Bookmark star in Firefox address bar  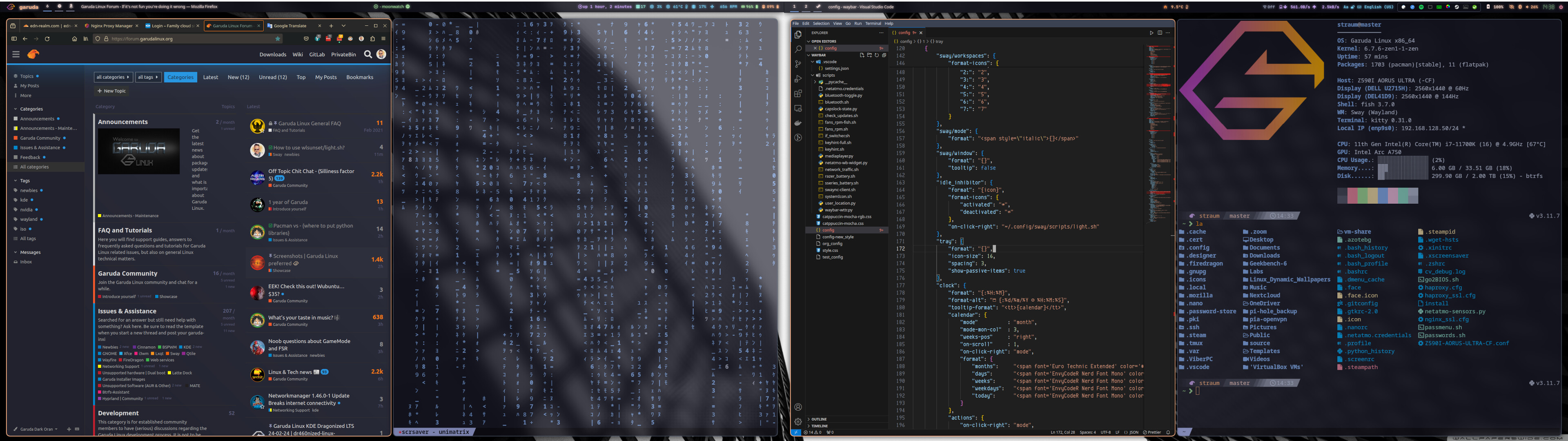(x=278, y=38)
